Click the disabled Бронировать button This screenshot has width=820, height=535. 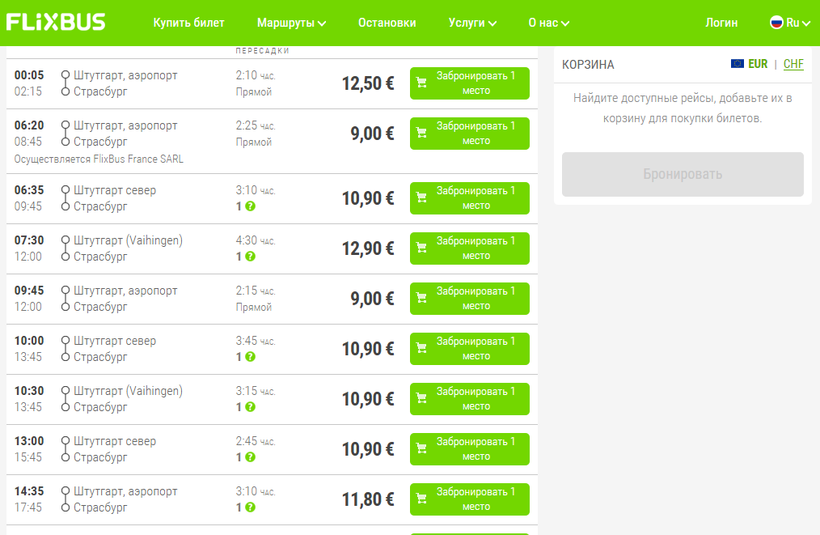682,174
